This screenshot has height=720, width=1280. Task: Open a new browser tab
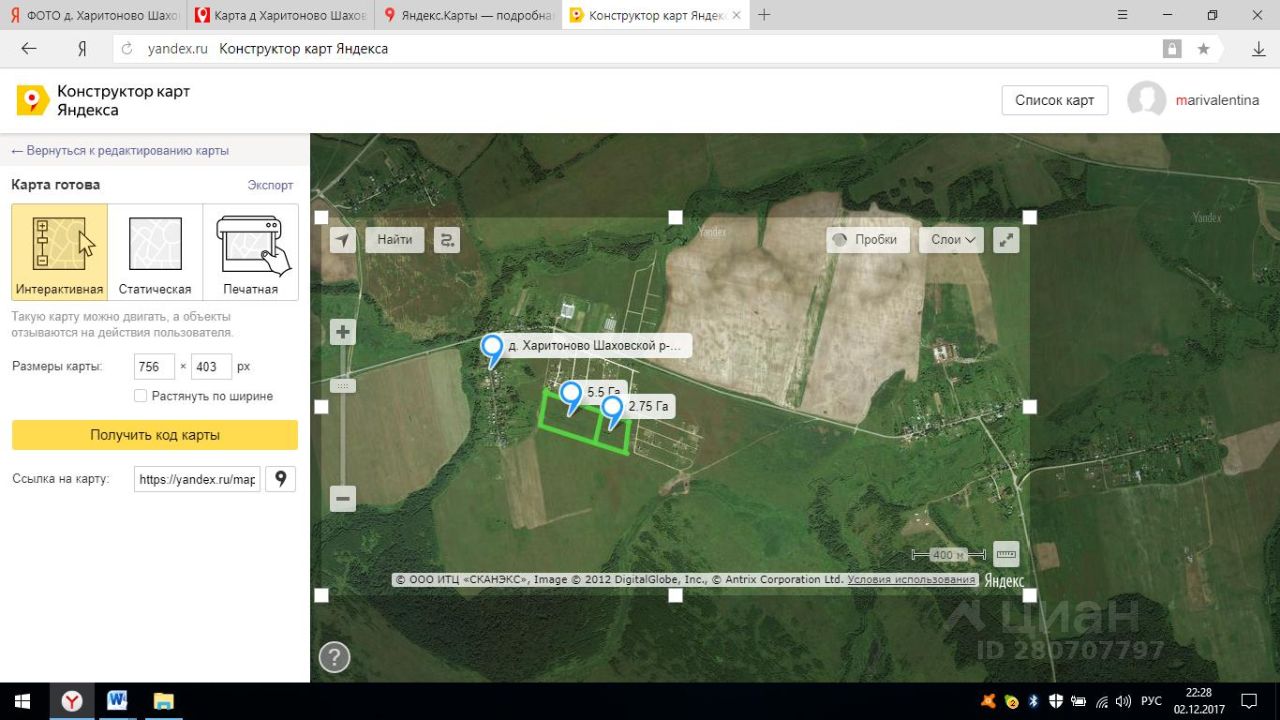(x=764, y=15)
